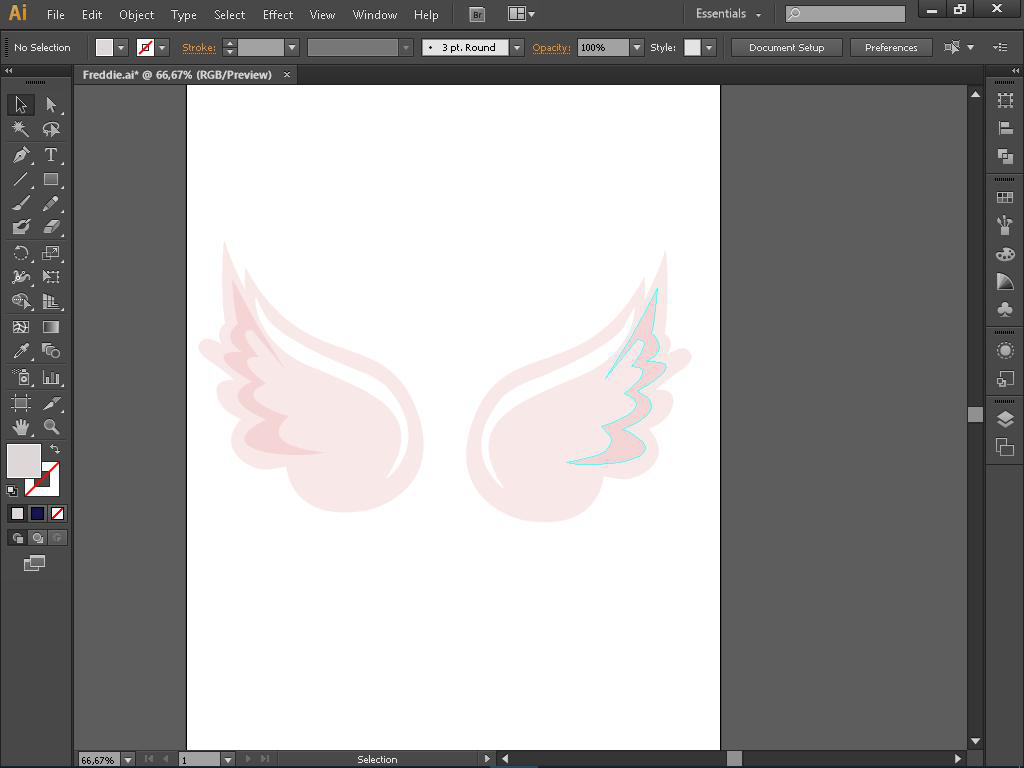Enable Draw Behind mode
Image resolution: width=1024 pixels, height=768 pixels.
38,537
